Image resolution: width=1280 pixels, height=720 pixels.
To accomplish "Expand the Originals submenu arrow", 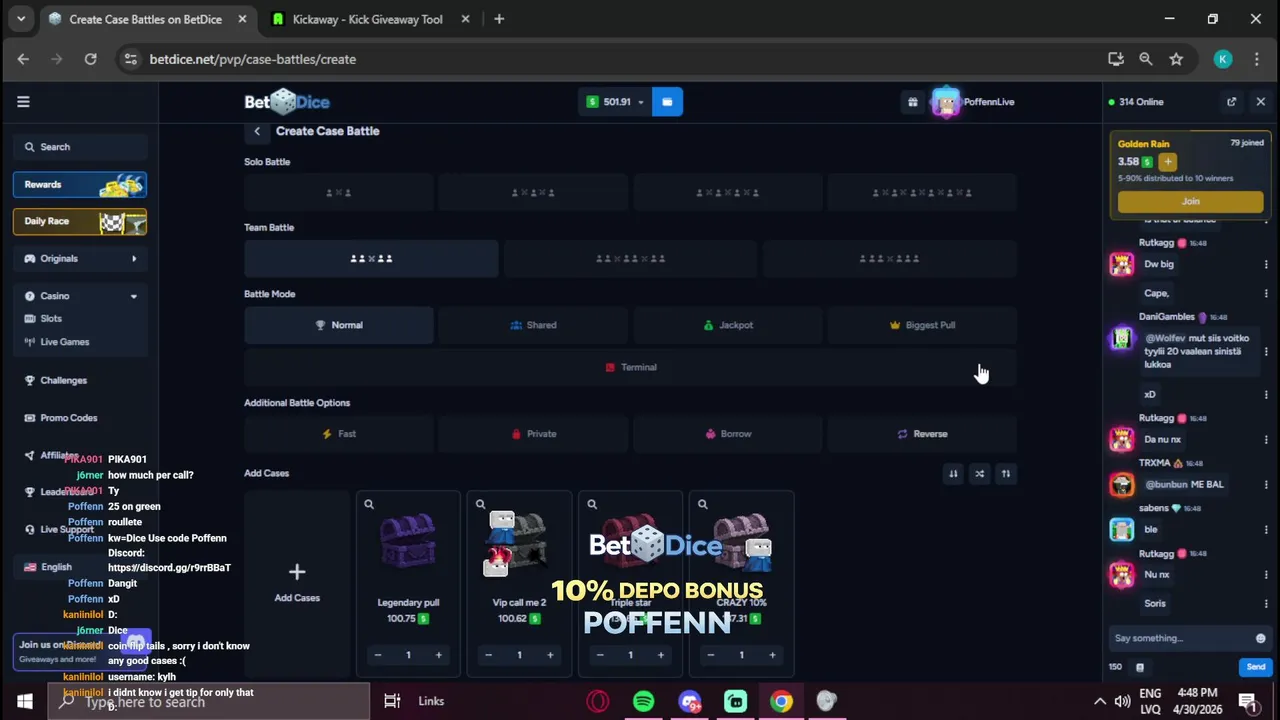I will [x=134, y=259].
